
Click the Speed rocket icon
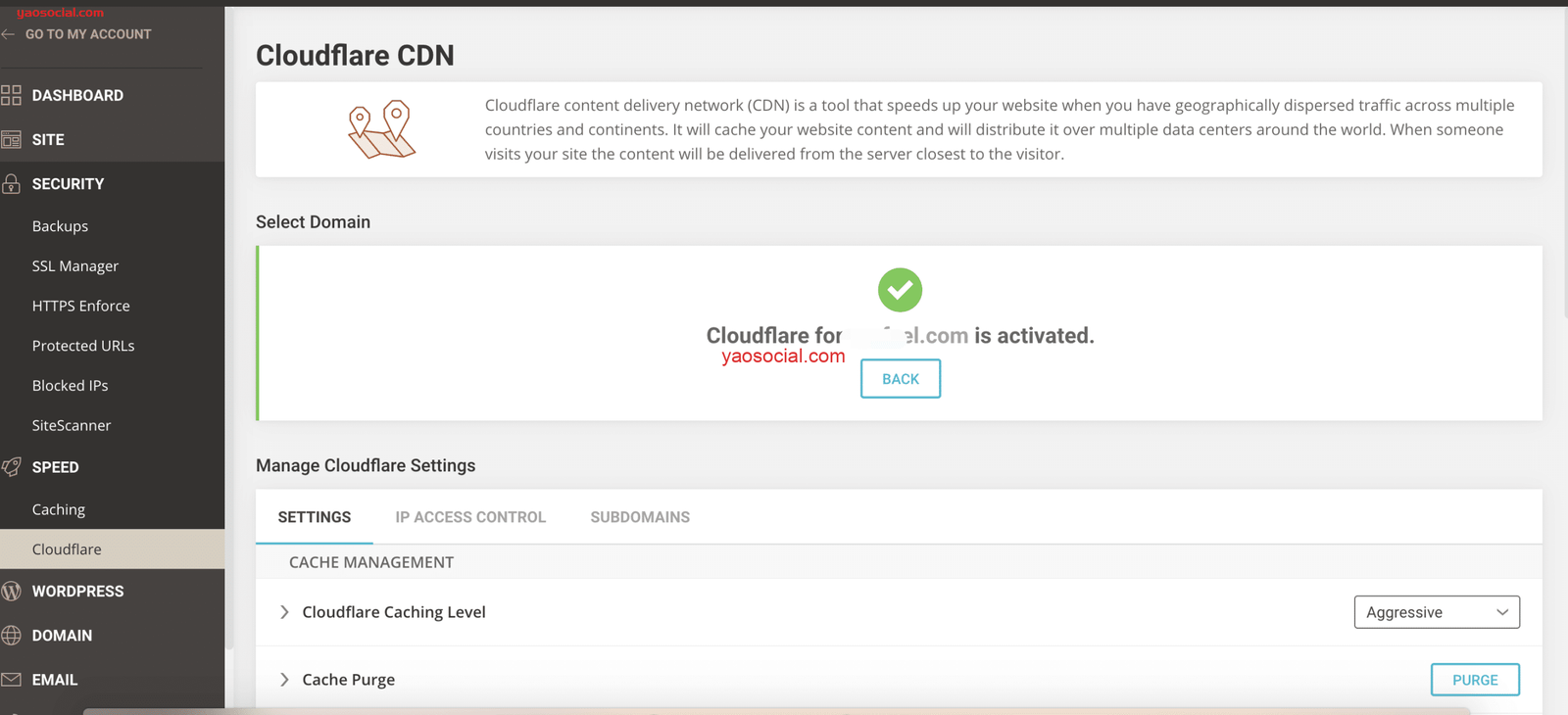[x=12, y=467]
